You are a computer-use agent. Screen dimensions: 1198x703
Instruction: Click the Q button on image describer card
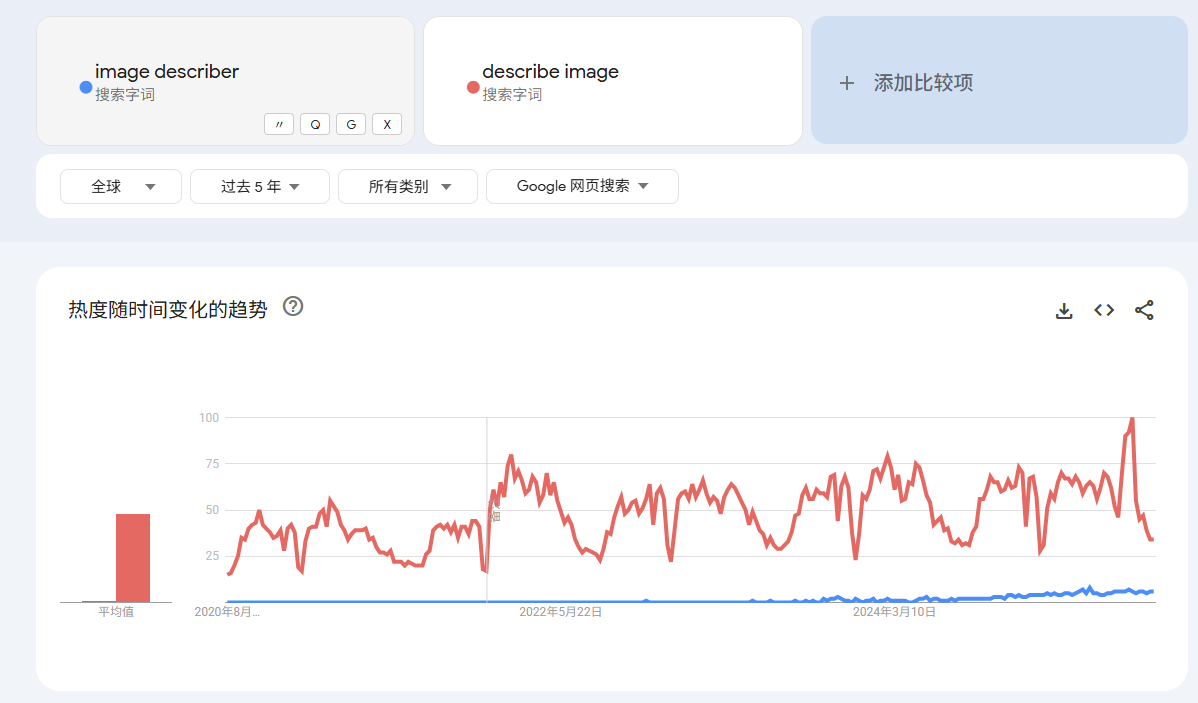[x=315, y=124]
